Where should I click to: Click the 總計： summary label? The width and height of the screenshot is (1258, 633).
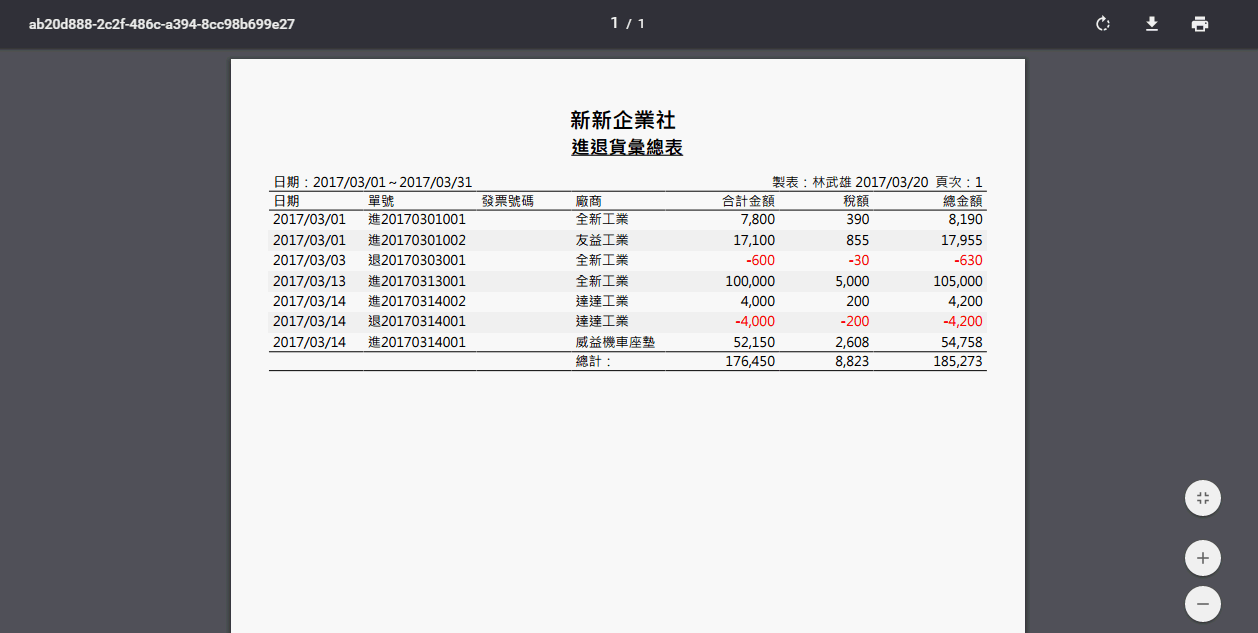point(594,361)
